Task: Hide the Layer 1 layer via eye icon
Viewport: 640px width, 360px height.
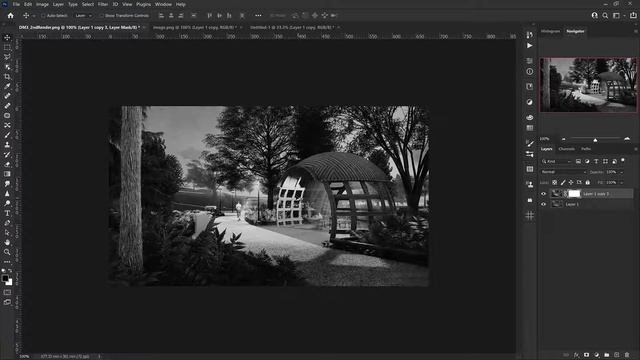Action: coord(544,204)
